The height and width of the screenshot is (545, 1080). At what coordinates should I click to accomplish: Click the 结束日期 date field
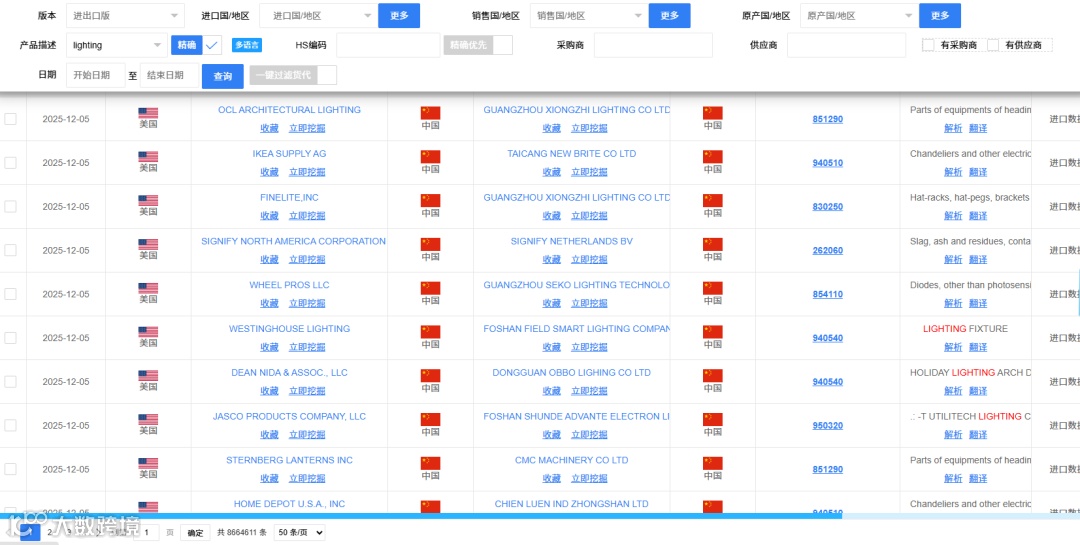coord(169,76)
